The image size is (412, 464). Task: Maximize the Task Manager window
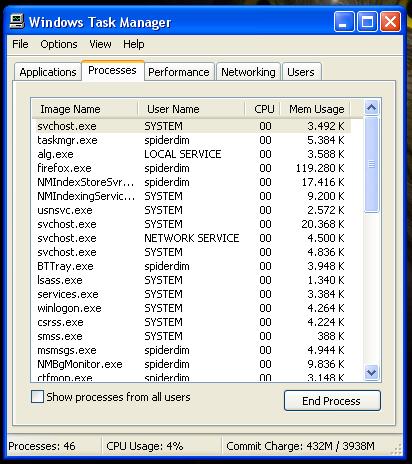coord(367,22)
